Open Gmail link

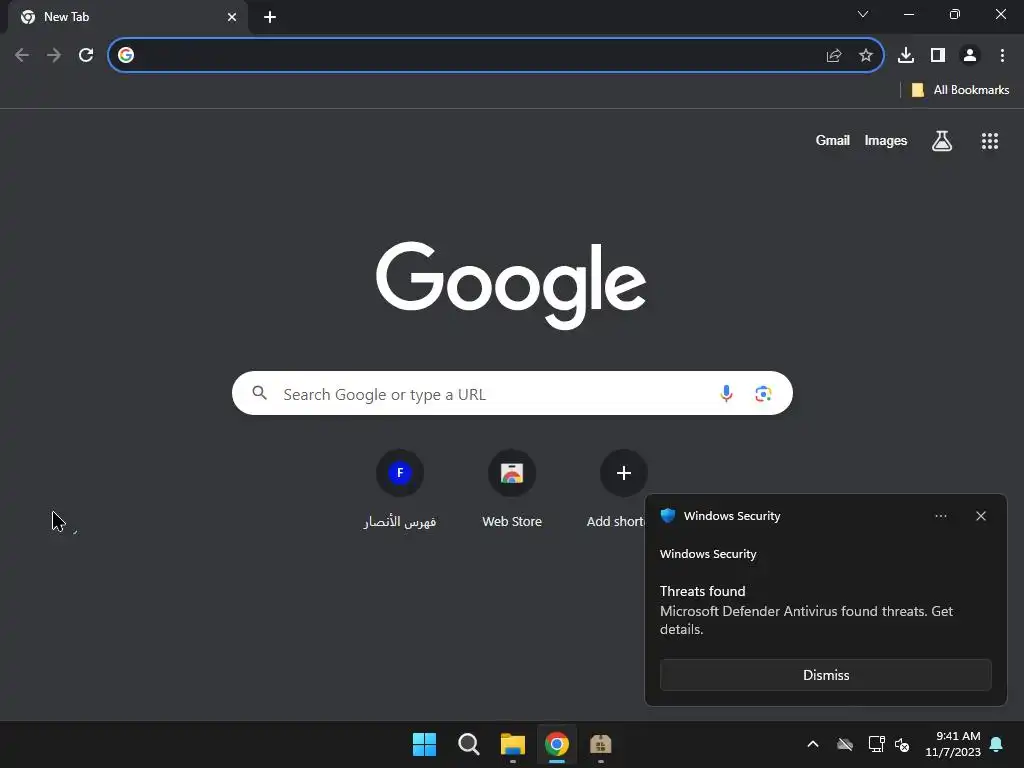point(833,140)
